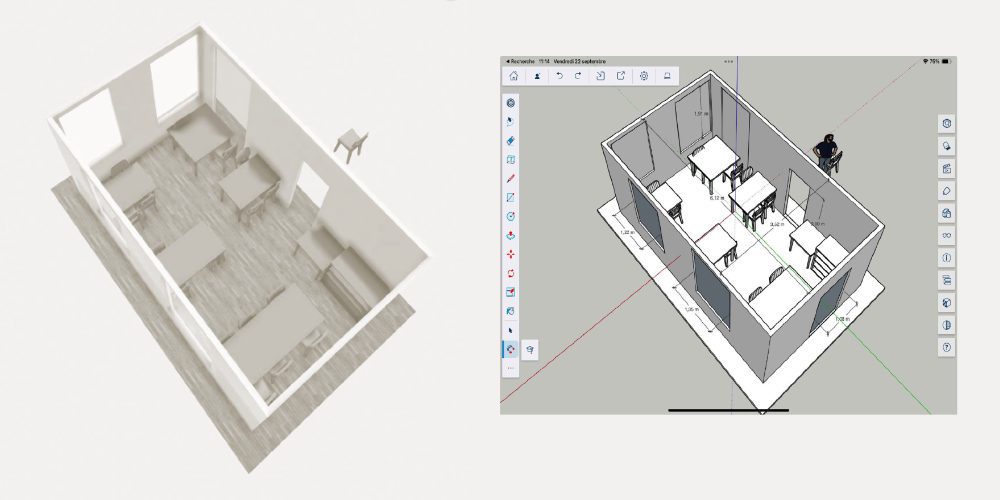Open the share/export menu
This screenshot has width=1000, height=500.
(621, 76)
